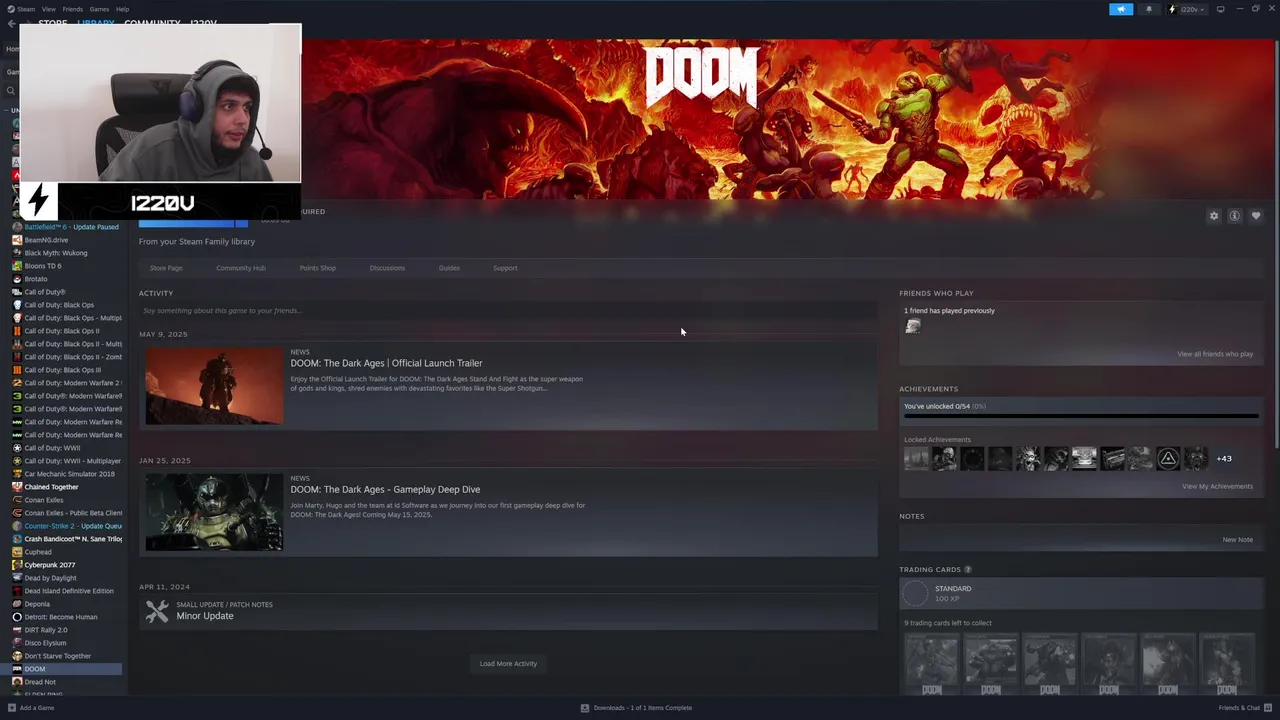The width and height of the screenshot is (1280, 720).
Task: Click Add a Game
Action: tap(31, 708)
